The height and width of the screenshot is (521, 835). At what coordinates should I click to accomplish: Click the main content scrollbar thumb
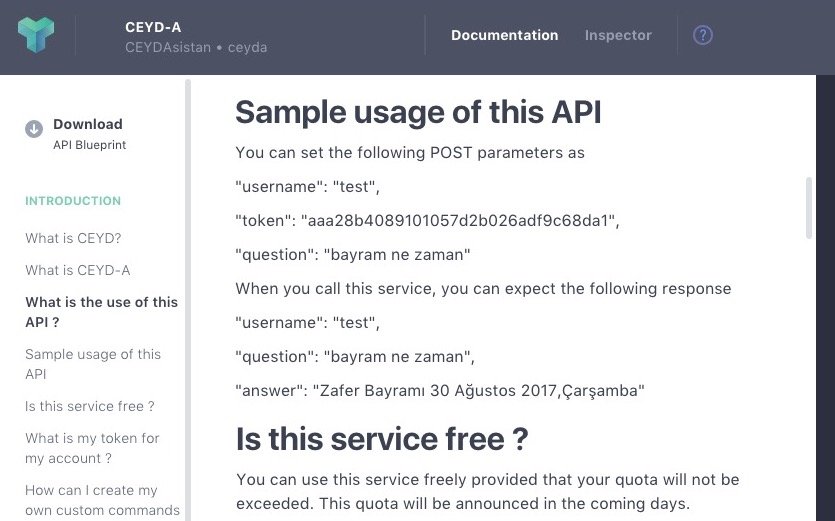tap(809, 208)
